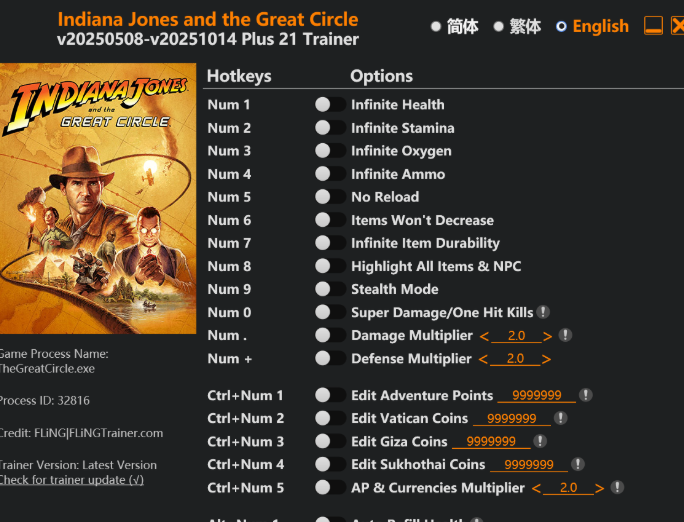The height and width of the screenshot is (522, 684).
Task: Click info icon next to Damage Multiplier
Action: pos(565,335)
